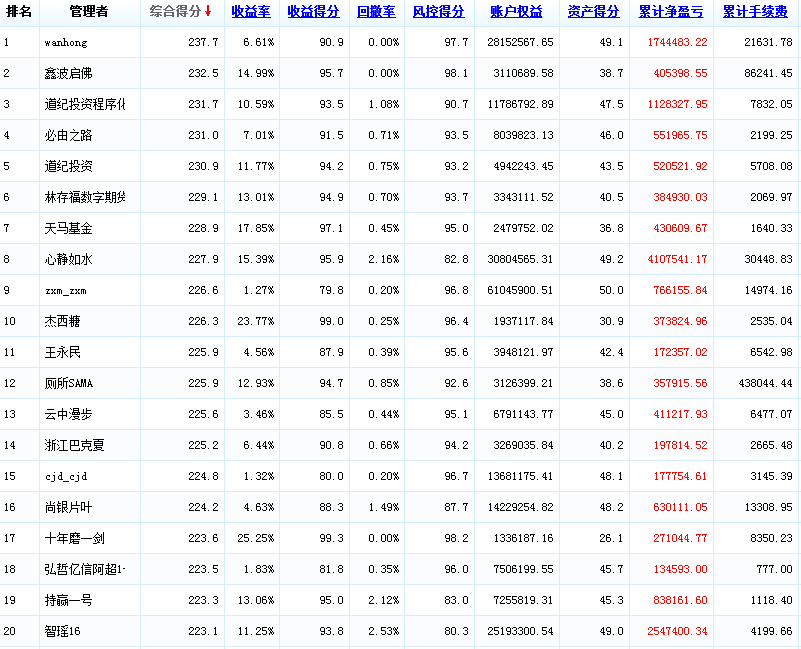This screenshot has width=801, height=649.
Task: Click net profit value 4107541.17
Action: [677, 259]
